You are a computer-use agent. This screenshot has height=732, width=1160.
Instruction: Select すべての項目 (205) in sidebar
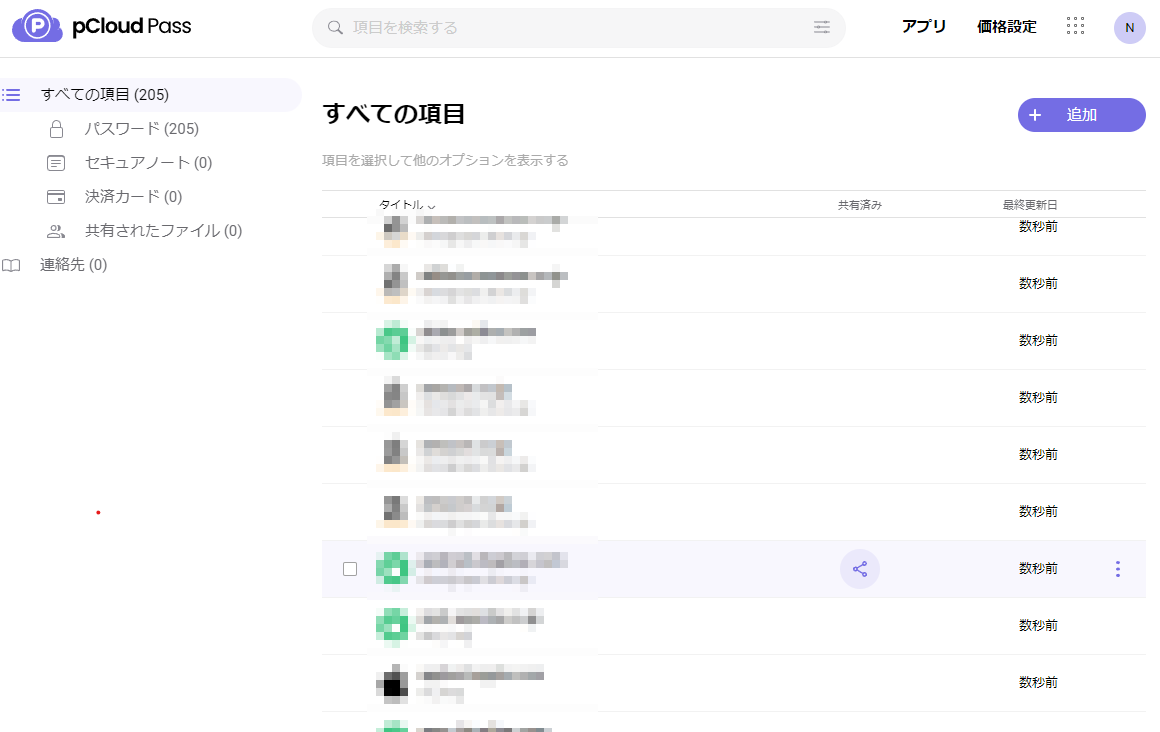[151, 95]
